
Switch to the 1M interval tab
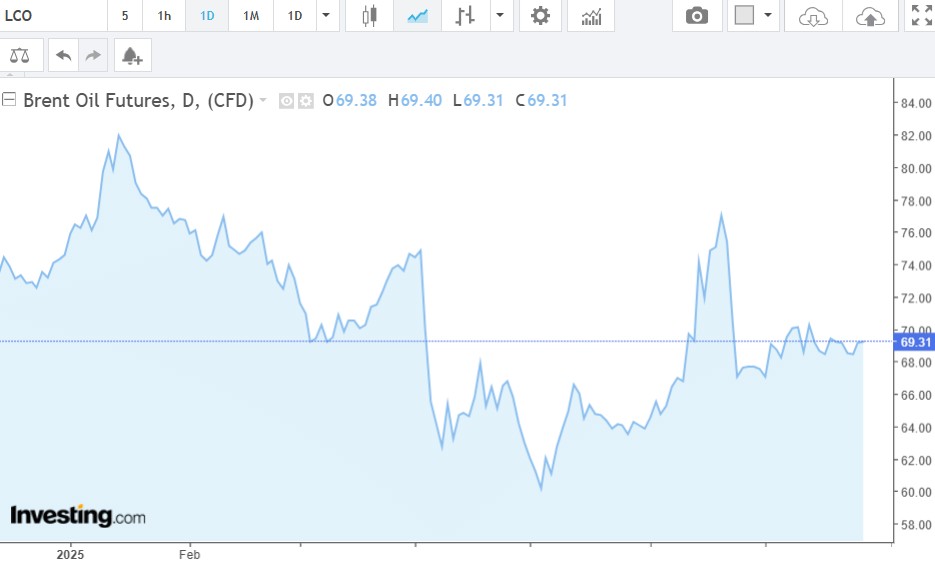coord(251,16)
